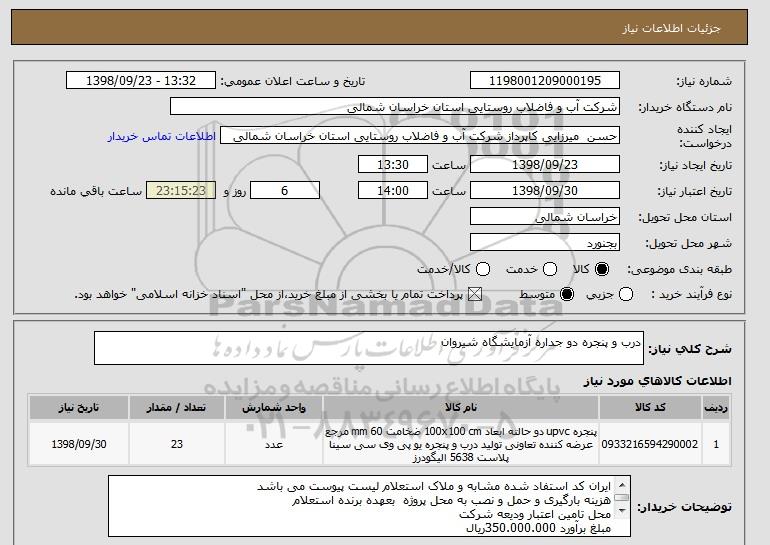Viewport: 770px width, 545px height.
Task: Click the validity time field 14:00
Action: pos(393,191)
